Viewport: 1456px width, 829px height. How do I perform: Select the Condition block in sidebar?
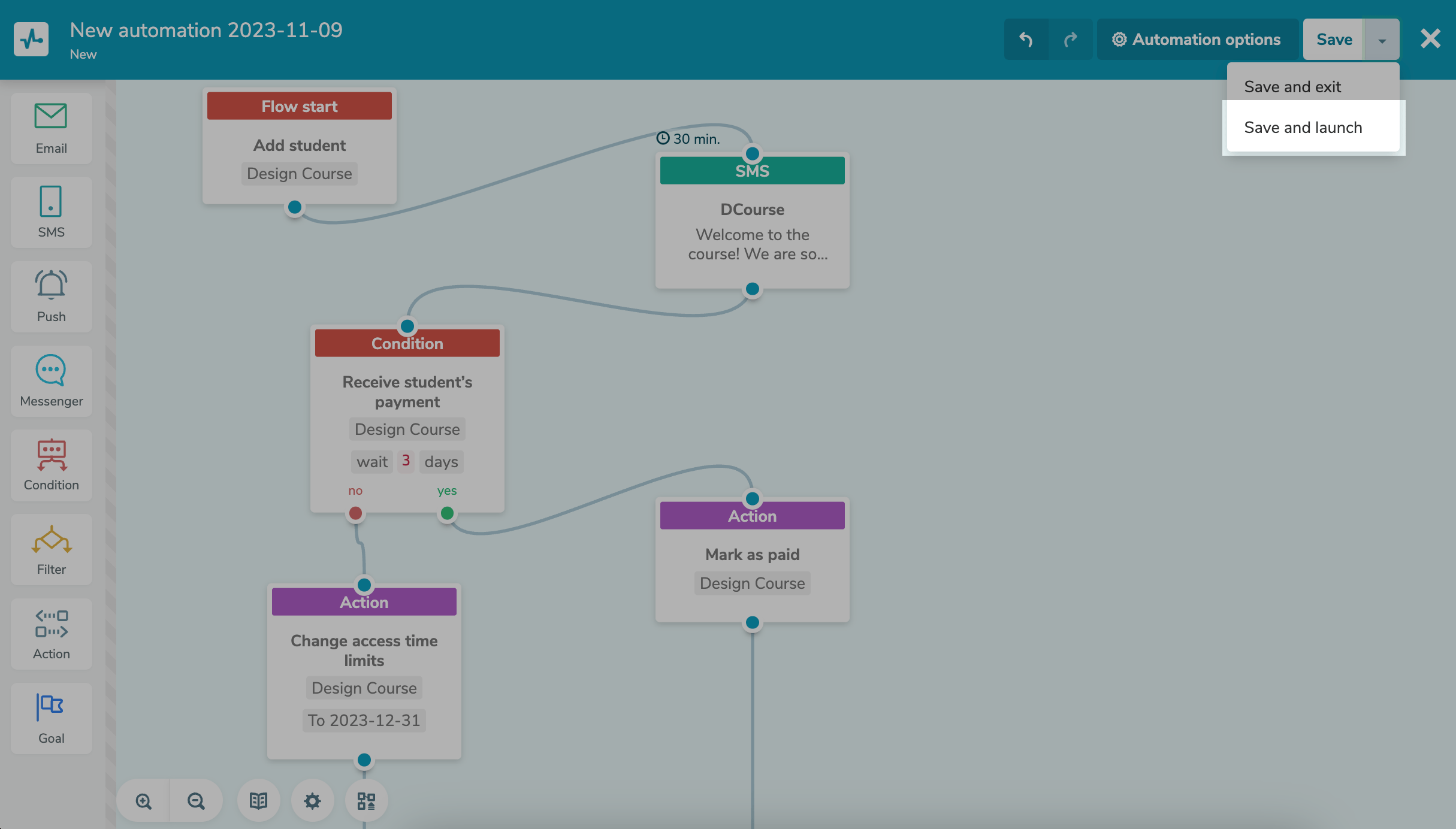click(51, 465)
